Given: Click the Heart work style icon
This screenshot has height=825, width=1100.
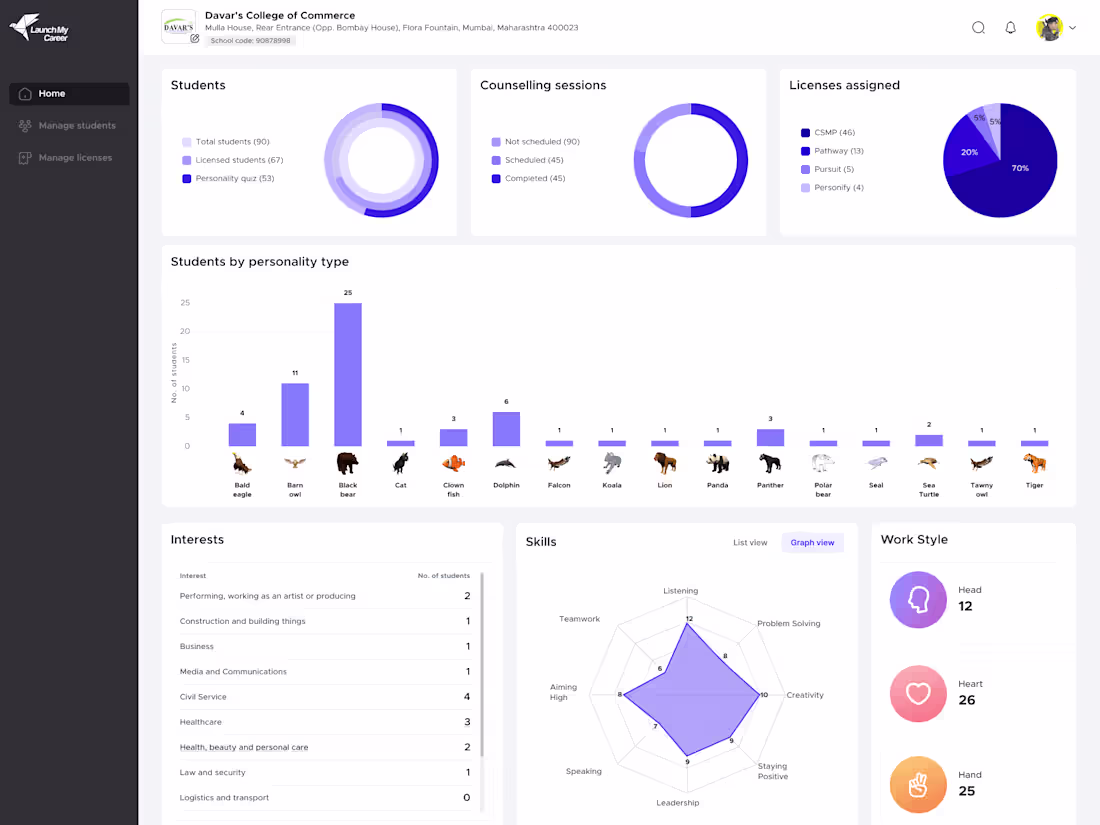Looking at the screenshot, I should pyautogui.click(x=917, y=693).
